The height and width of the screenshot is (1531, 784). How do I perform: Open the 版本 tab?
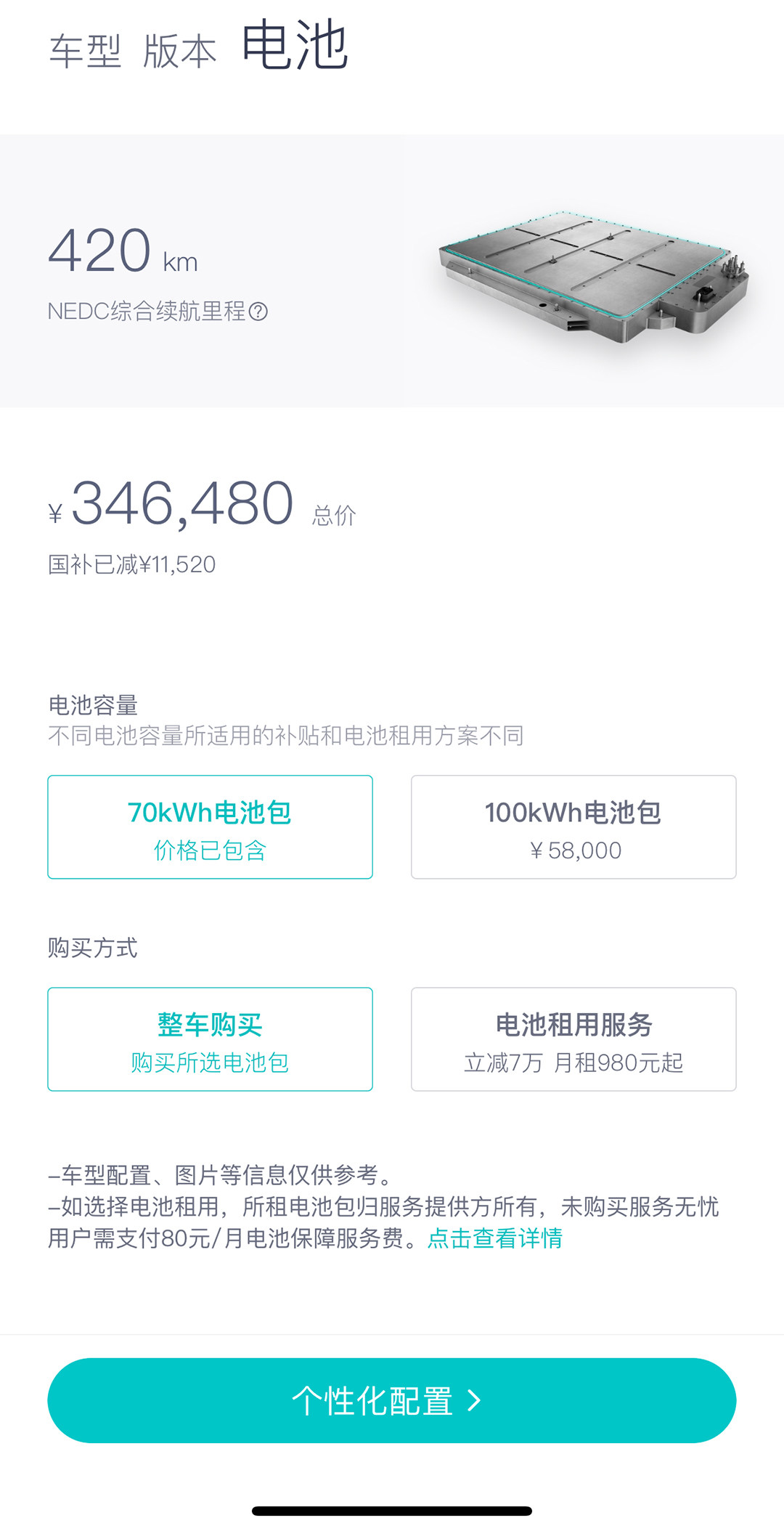tap(179, 52)
